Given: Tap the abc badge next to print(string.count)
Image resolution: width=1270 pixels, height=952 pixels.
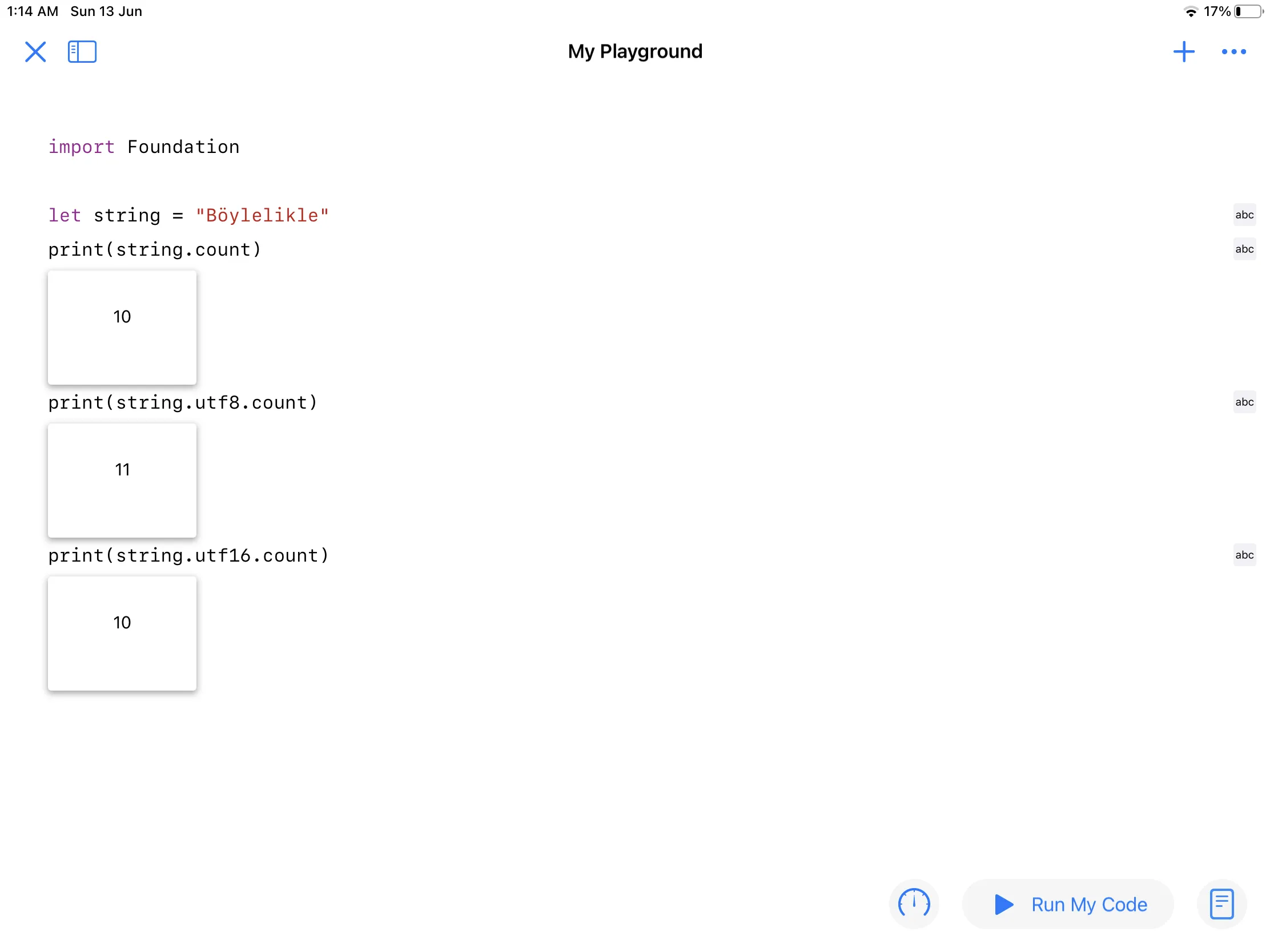Looking at the screenshot, I should 1244,249.
